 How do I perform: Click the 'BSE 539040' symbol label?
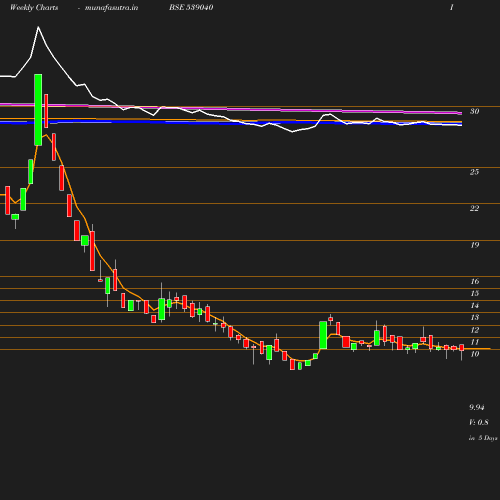(191, 7)
